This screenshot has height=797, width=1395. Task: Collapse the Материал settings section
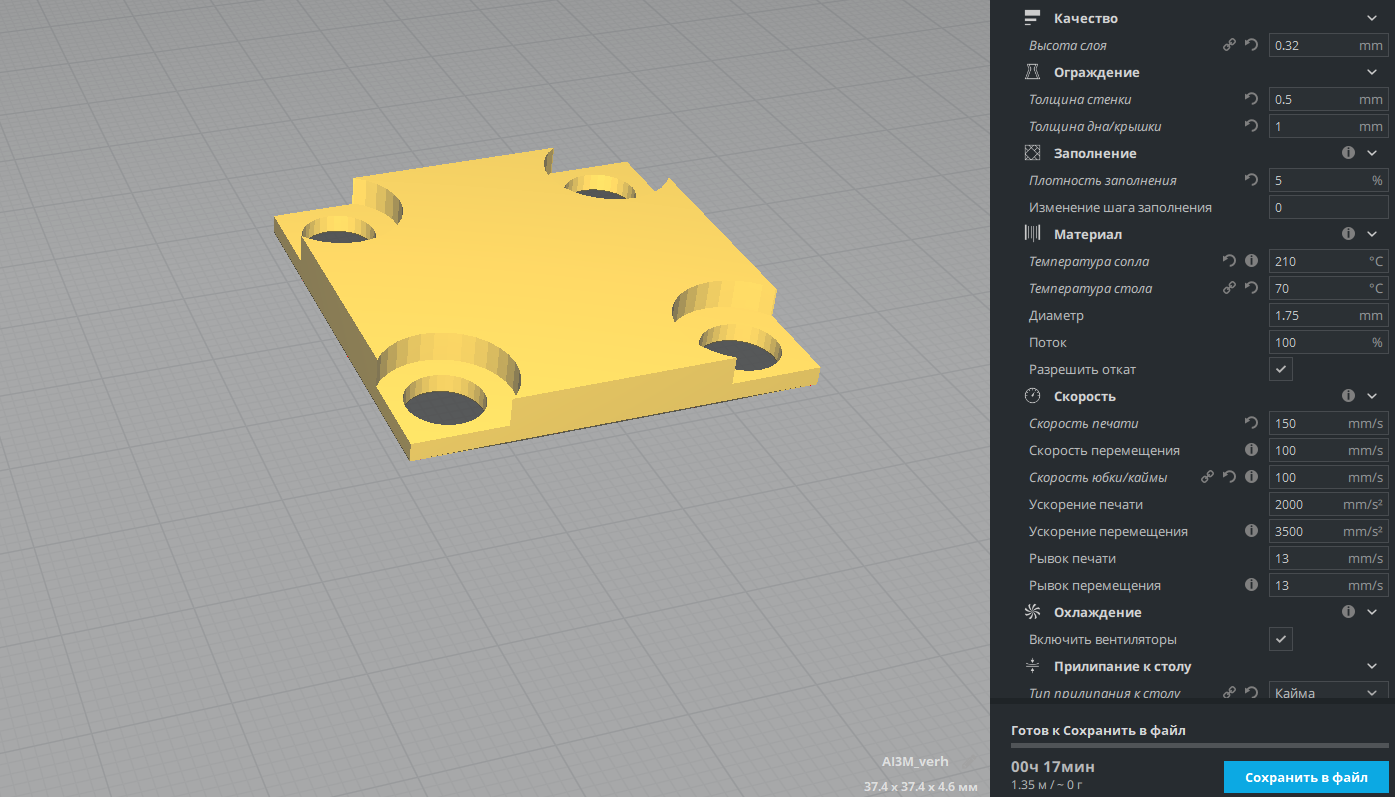1372,234
